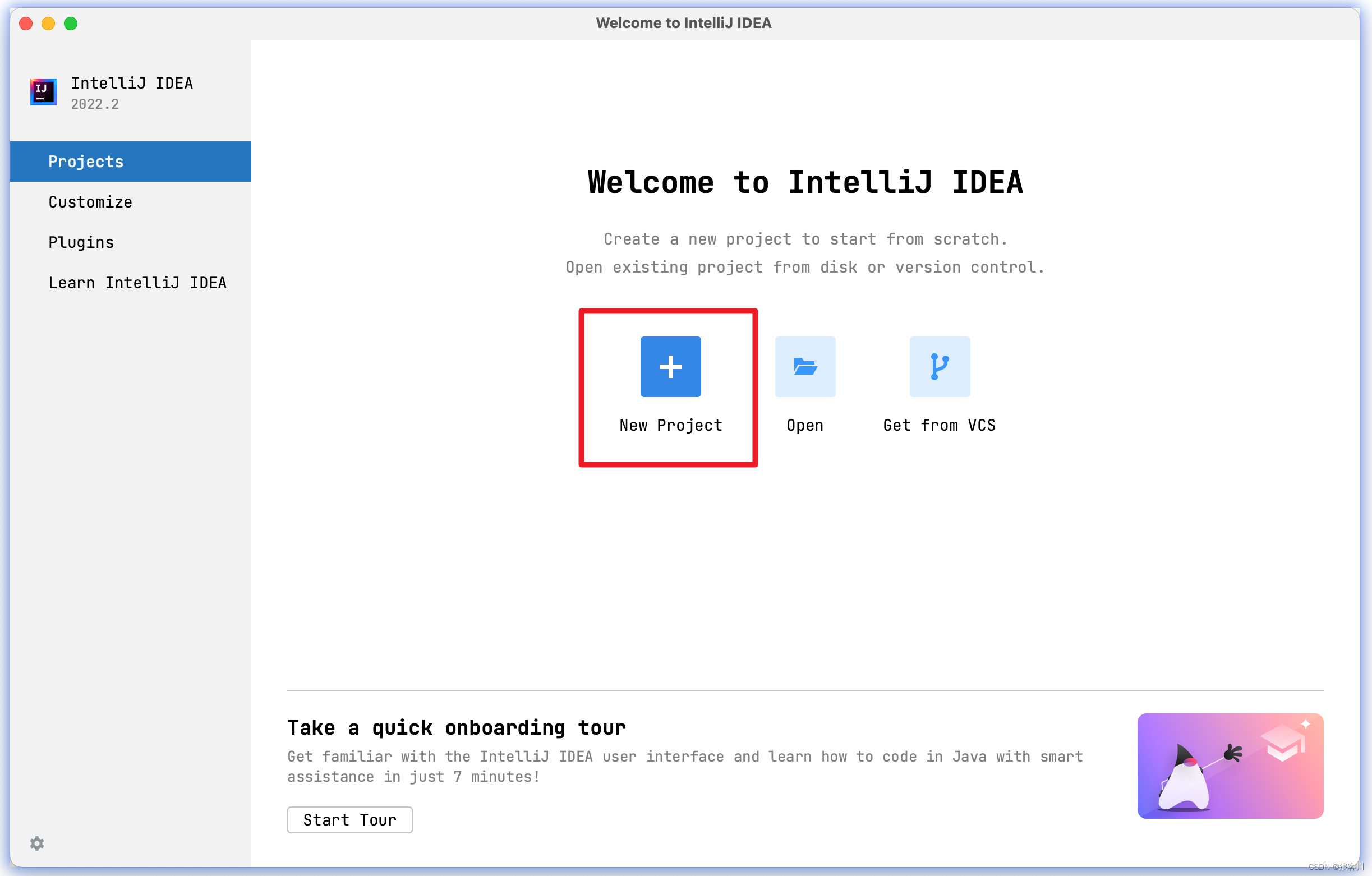Close the Welcome window with red button
The image size is (1372, 876).
[x=26, y=24]
